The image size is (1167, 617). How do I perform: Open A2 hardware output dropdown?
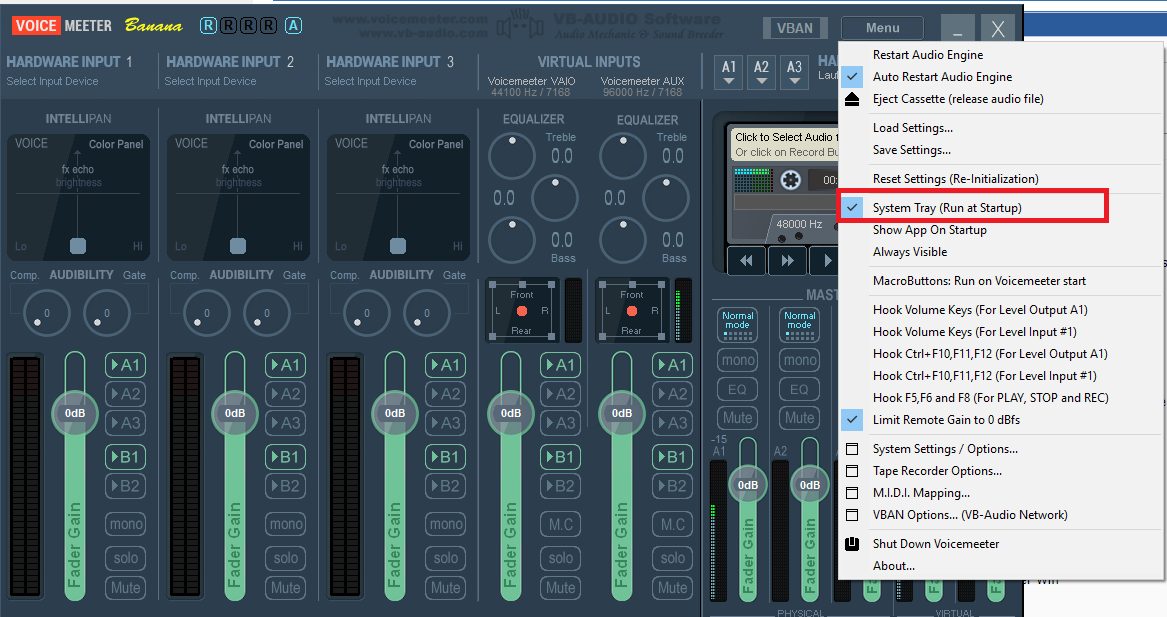[761, 72]
